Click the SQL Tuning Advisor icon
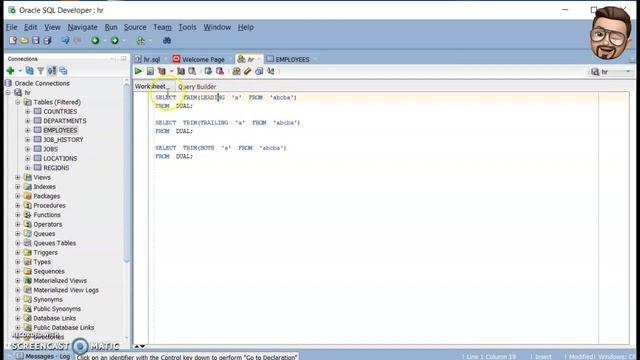Viewport: 640px width, 360px height. (192, 71)
